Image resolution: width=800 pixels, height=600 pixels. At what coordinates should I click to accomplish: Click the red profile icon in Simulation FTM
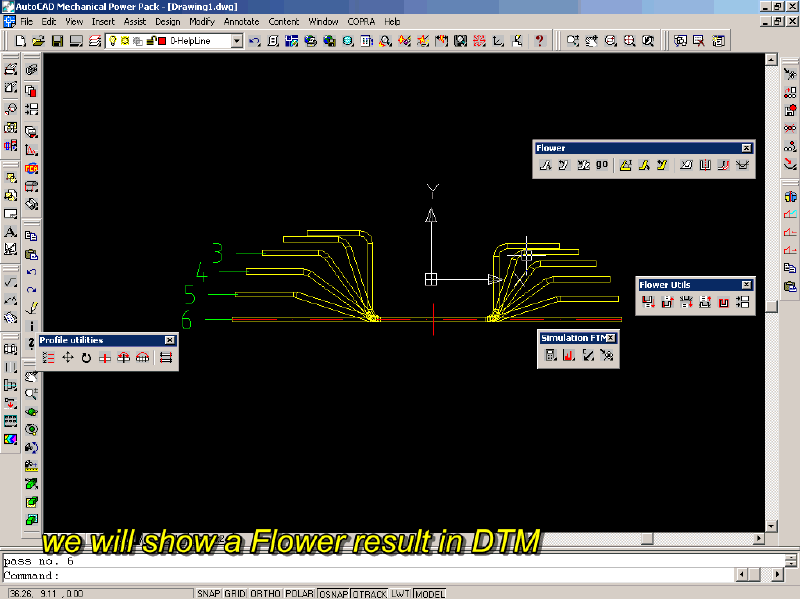(569, 355)
